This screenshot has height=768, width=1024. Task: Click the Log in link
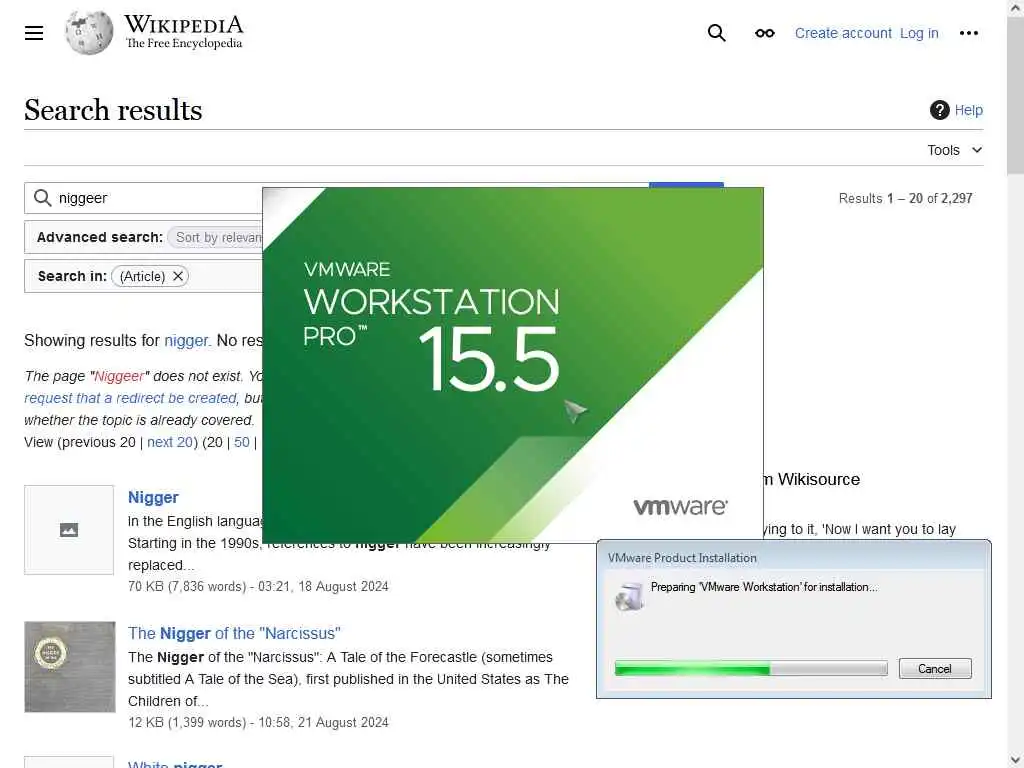919,33
